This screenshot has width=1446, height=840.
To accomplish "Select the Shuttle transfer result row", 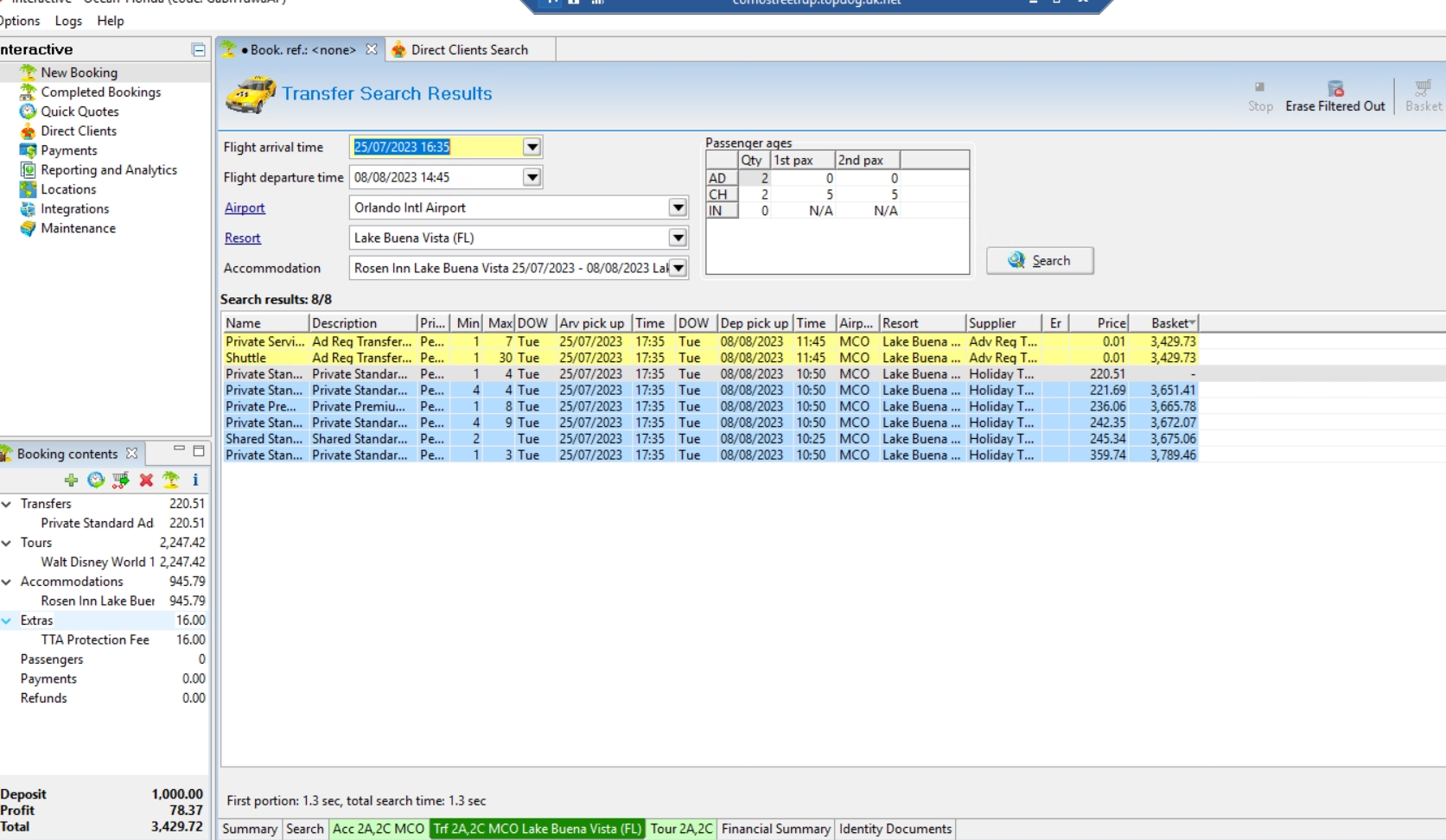I will [710, 358].
